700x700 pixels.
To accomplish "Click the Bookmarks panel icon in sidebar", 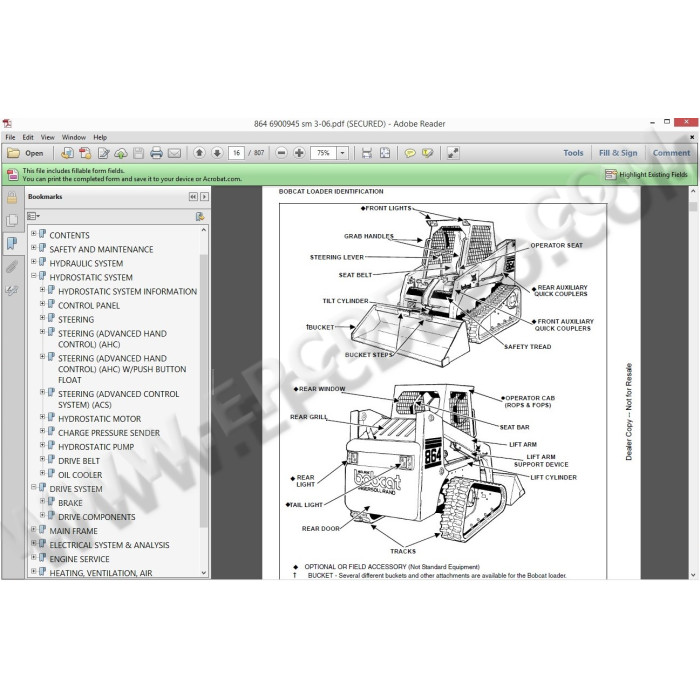I will 12,244.
